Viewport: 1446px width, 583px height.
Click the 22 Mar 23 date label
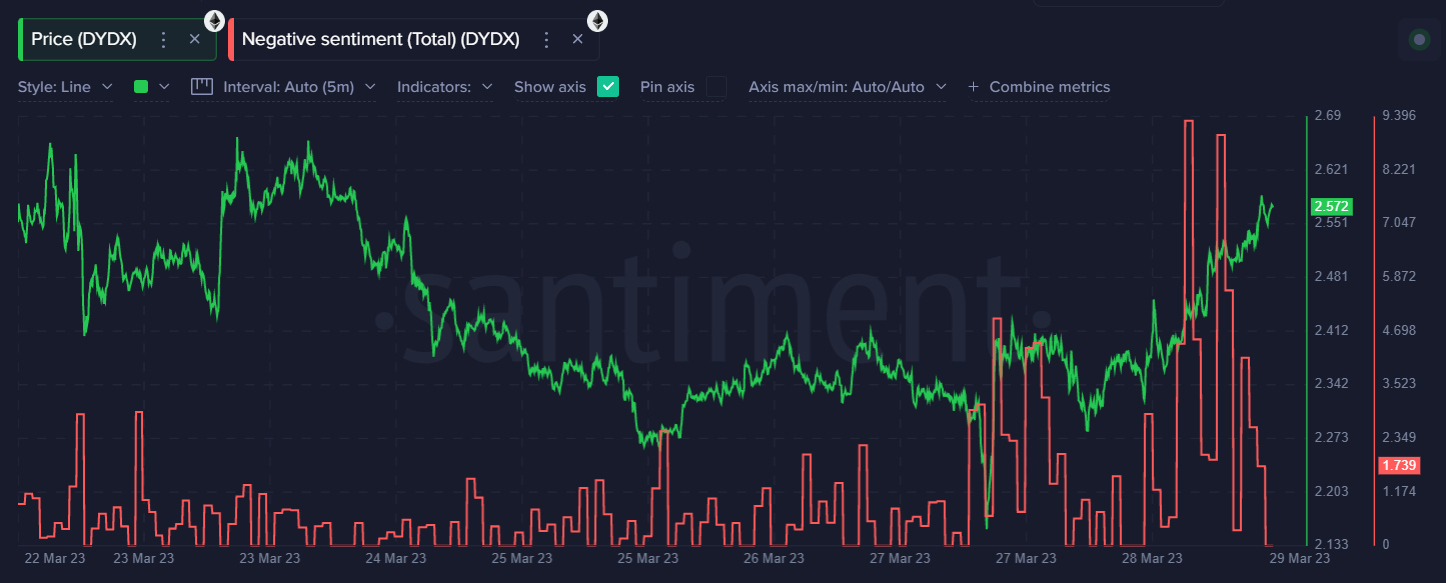[54, 559]
